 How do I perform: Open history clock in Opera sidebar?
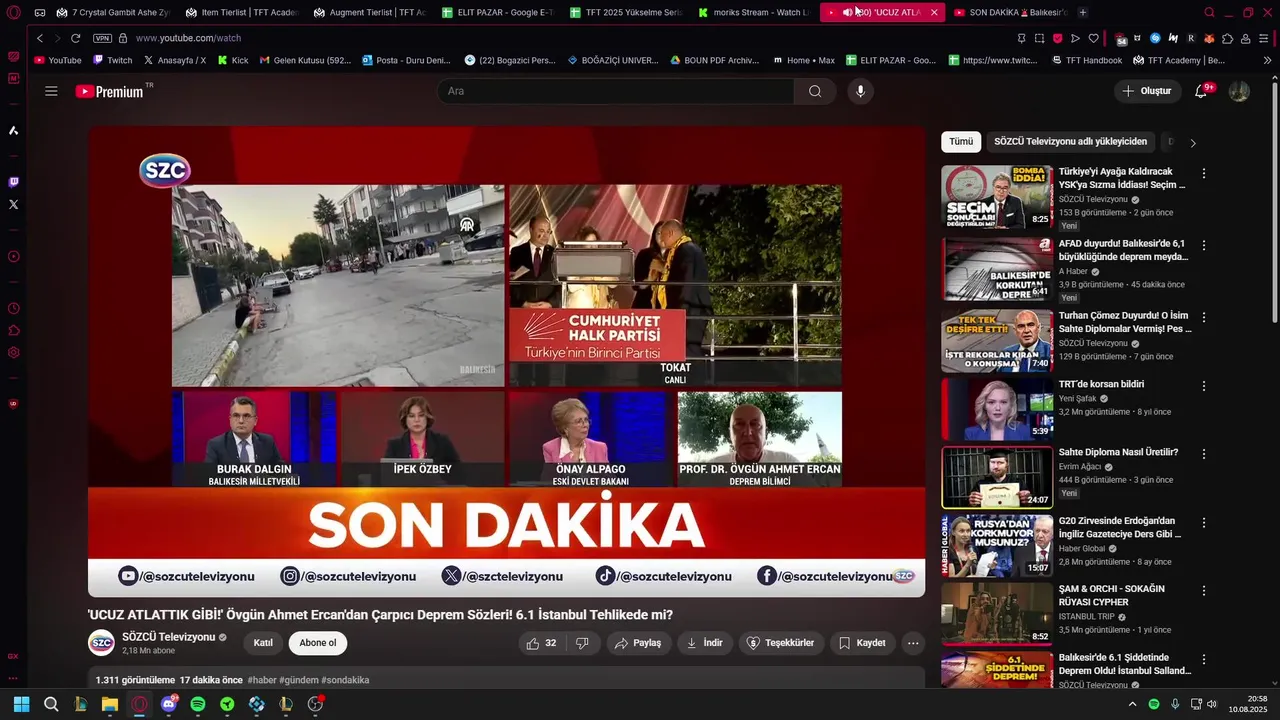click(x=13, y=308)
